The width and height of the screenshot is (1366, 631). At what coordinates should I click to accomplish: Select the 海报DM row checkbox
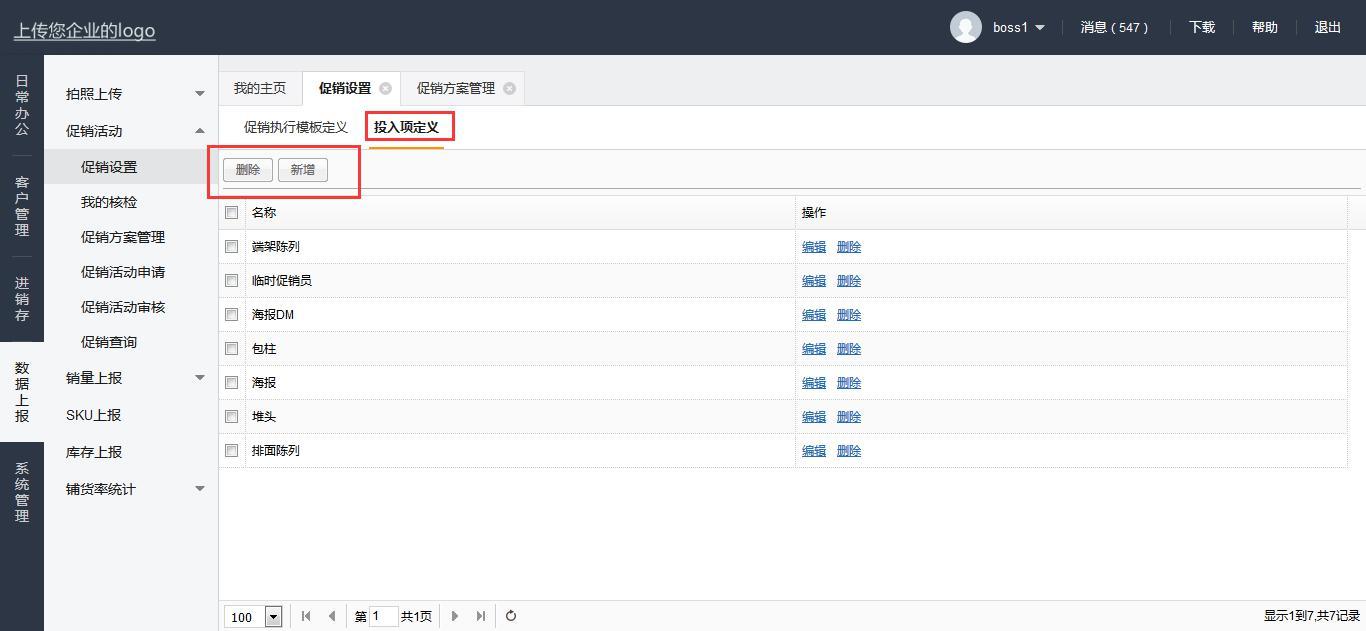[x=232, y=314]
